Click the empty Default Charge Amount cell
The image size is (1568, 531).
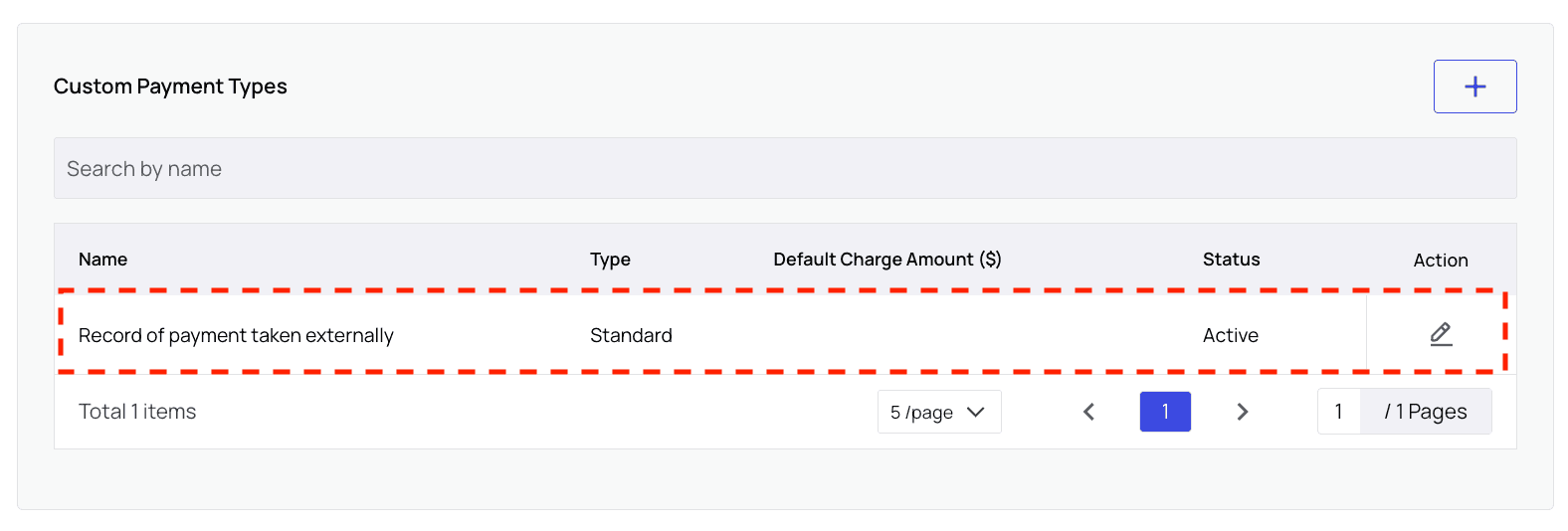(x=885, y=336)
